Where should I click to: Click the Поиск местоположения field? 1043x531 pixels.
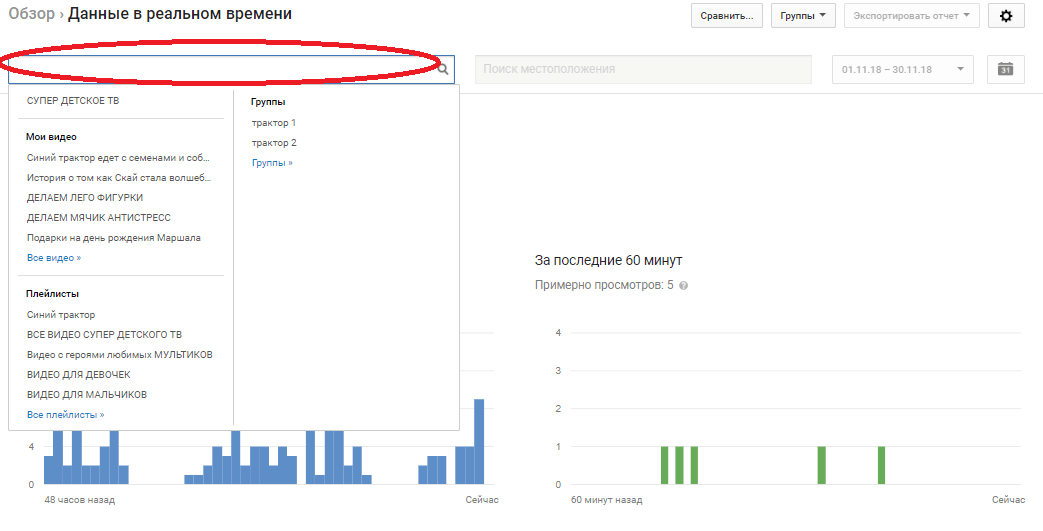click(642, 69)
